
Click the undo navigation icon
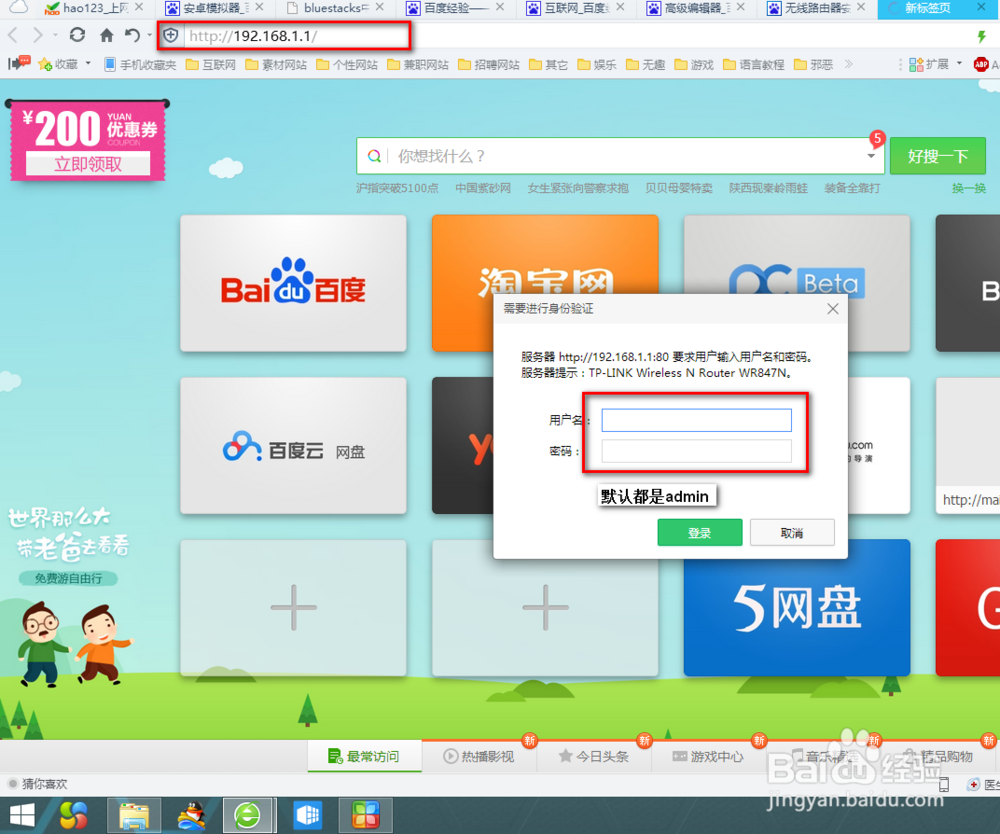[132, 33]
